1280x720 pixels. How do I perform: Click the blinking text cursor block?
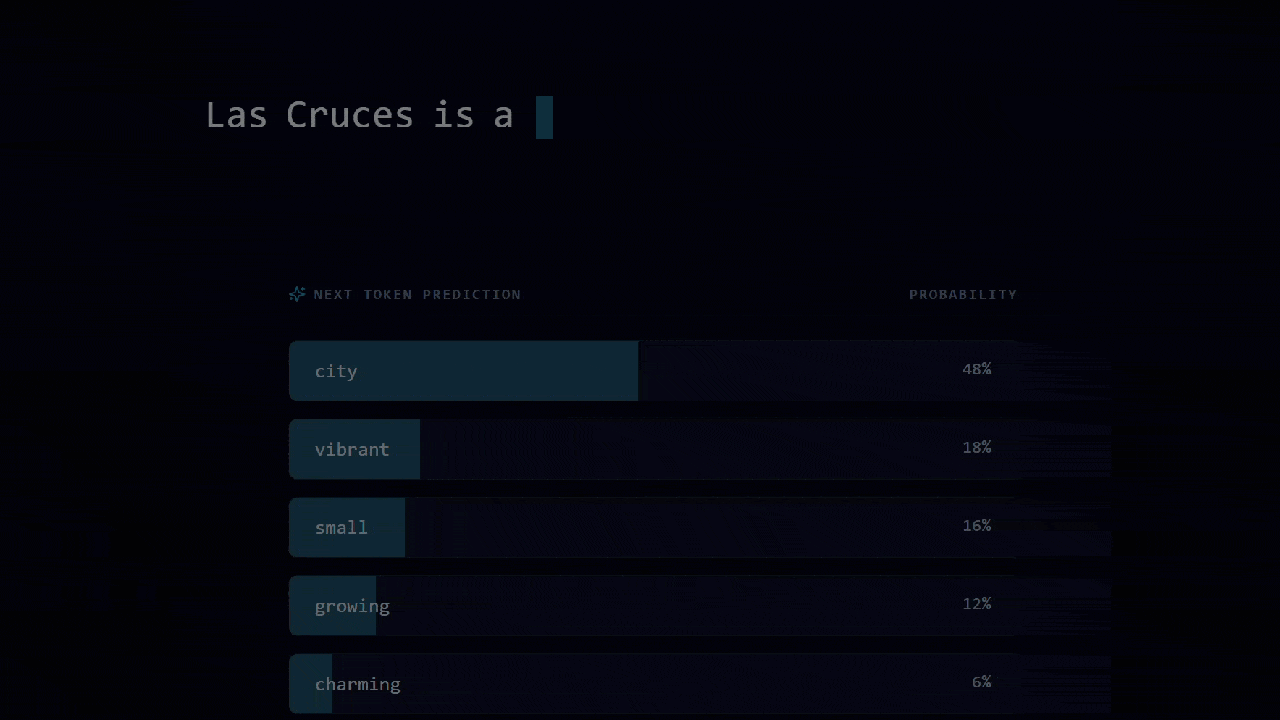coord(544,117)
